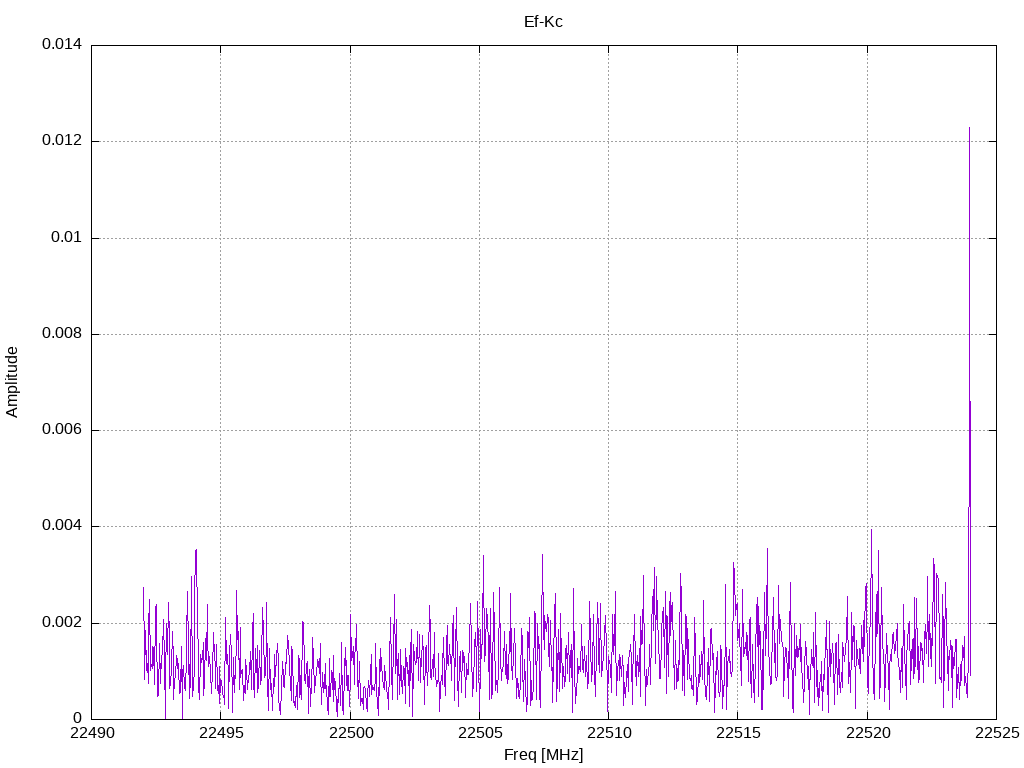This screenshot has width=1024, height=768.
Task: Click the 0.002 y-axis tick label
Action: pos(62,622)
